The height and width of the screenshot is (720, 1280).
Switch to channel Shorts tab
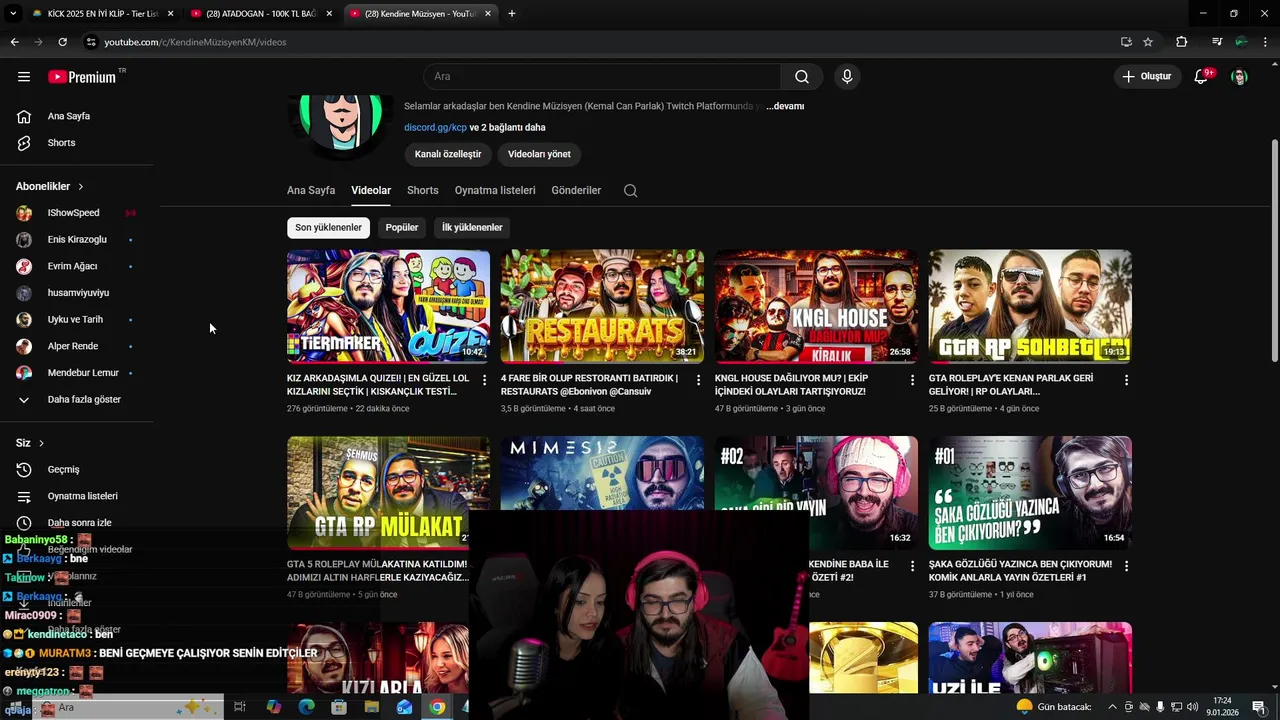coord(422,190)
